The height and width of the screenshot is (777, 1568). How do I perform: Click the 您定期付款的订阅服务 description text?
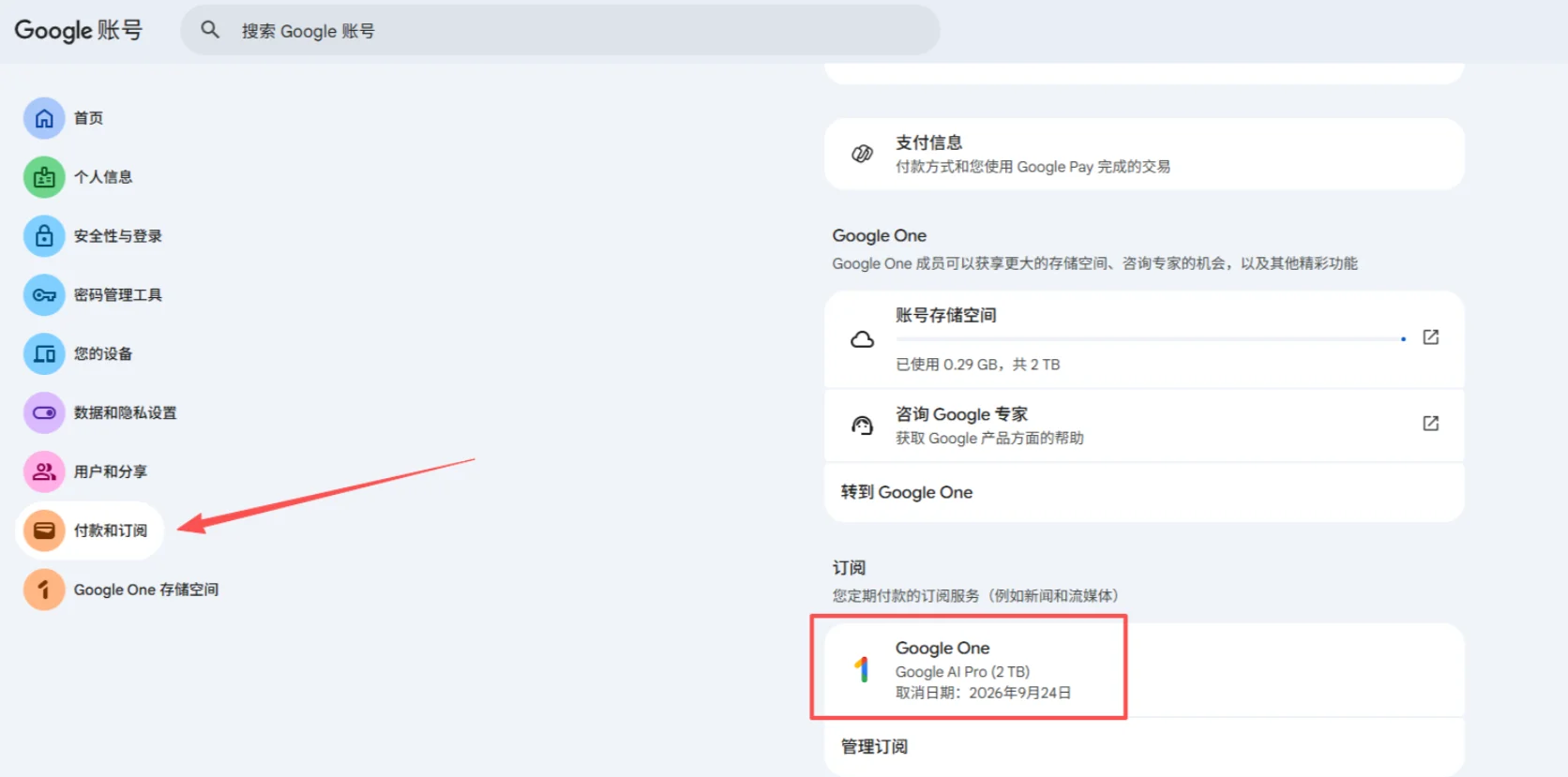point(975,596)
